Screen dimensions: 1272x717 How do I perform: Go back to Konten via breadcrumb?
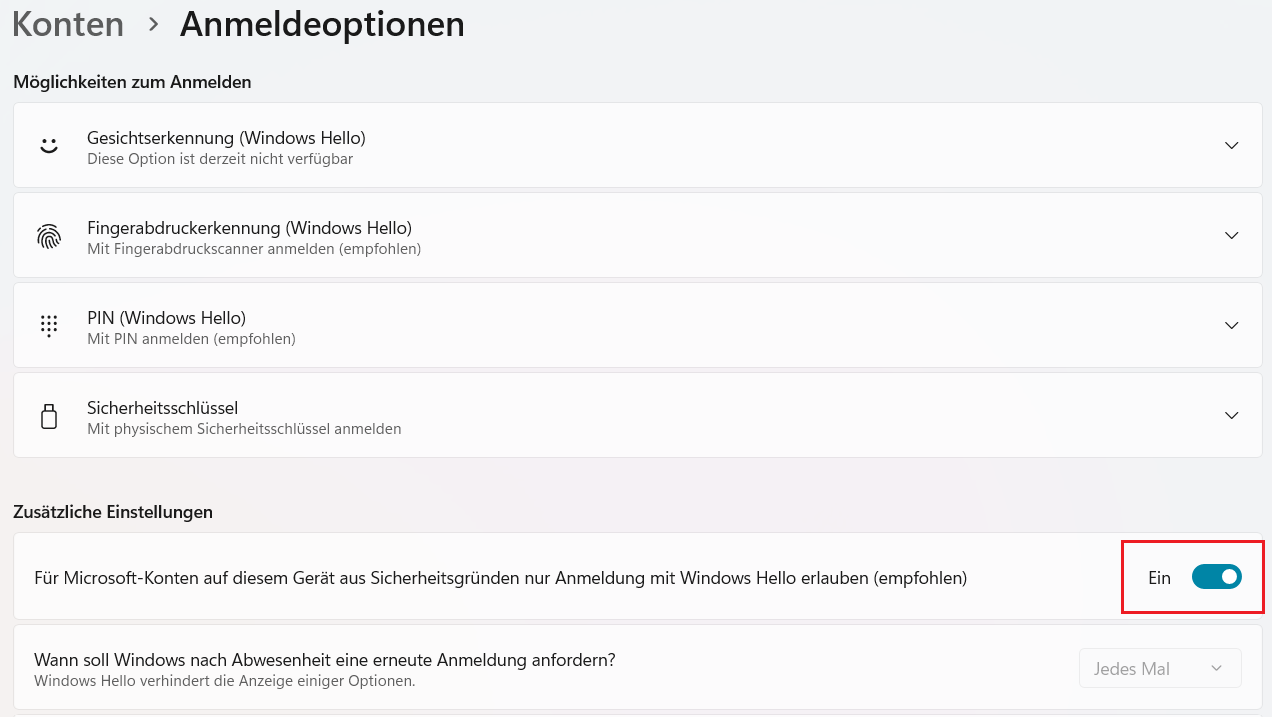tap(68, 24)
